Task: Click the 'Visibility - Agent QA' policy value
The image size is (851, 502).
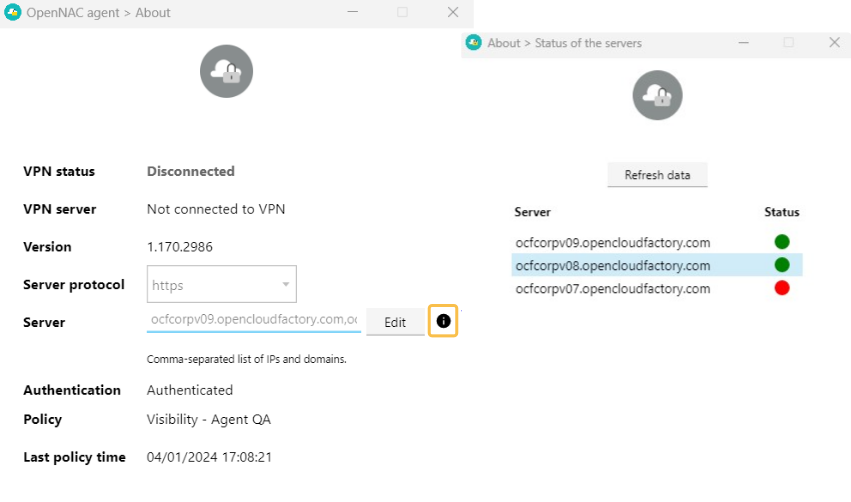Action: tap(209, 420)
